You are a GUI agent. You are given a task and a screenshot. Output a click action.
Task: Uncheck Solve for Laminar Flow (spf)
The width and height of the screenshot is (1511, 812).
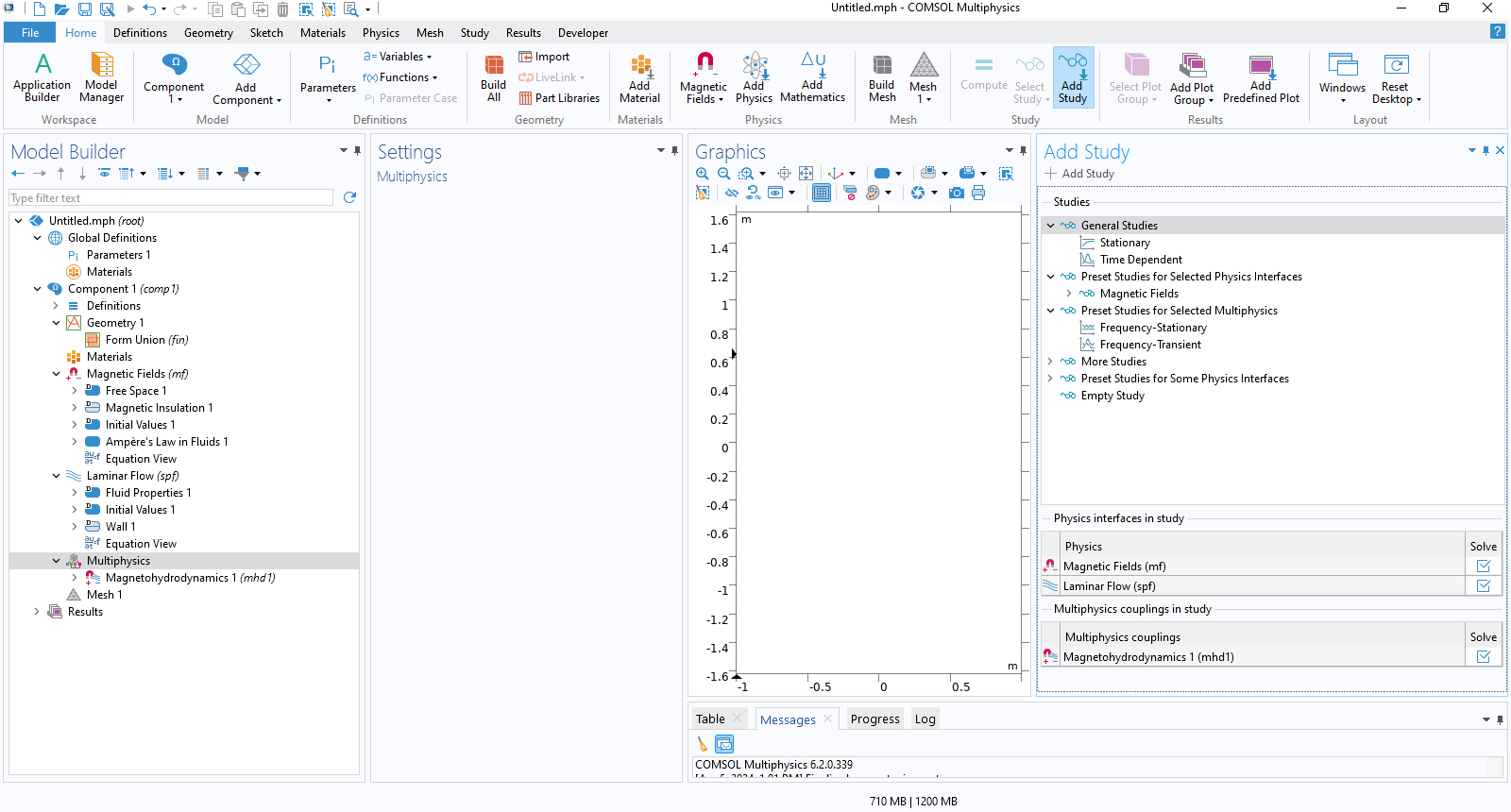click(1483, 586)
